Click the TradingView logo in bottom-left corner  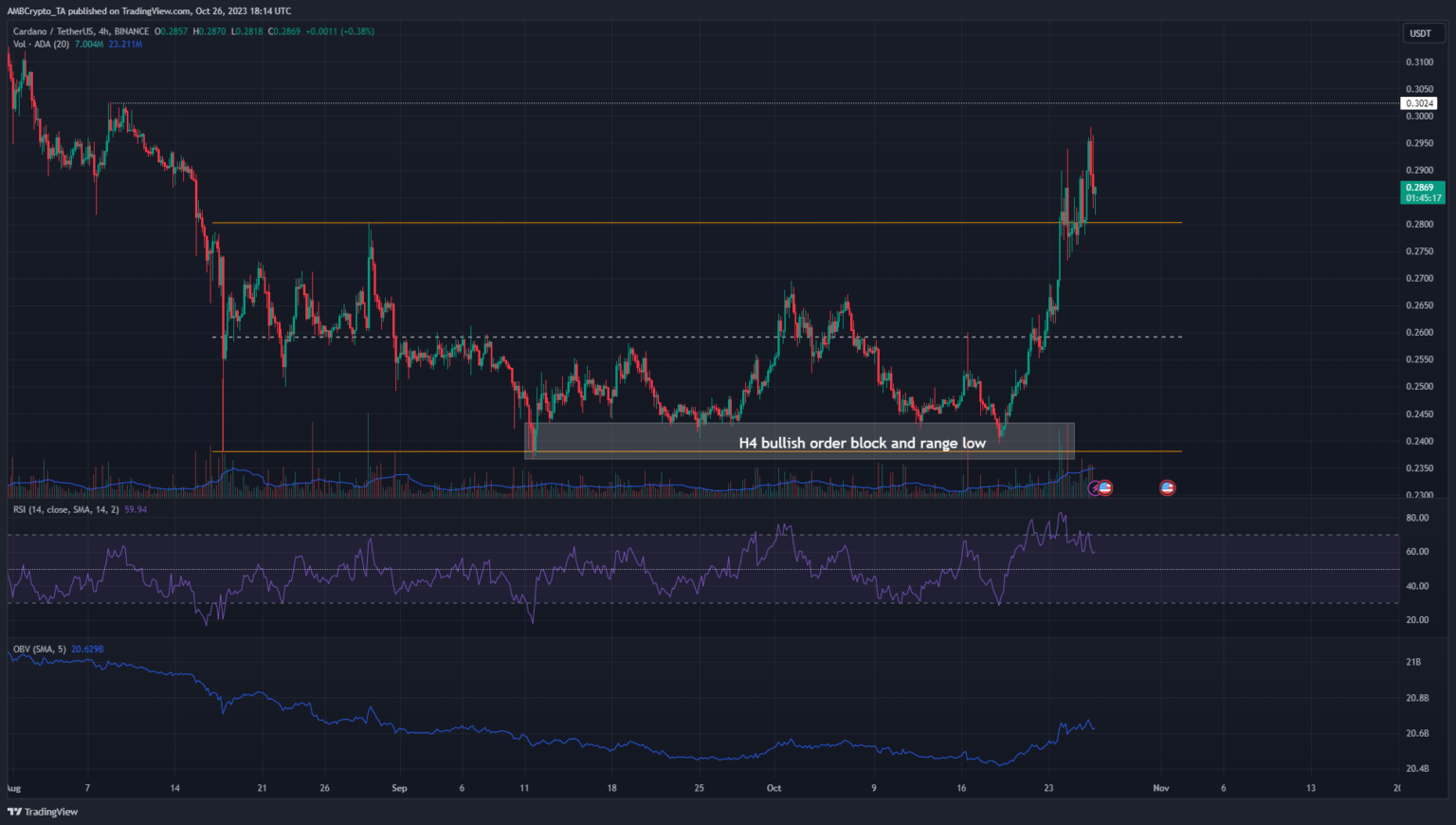43,812
